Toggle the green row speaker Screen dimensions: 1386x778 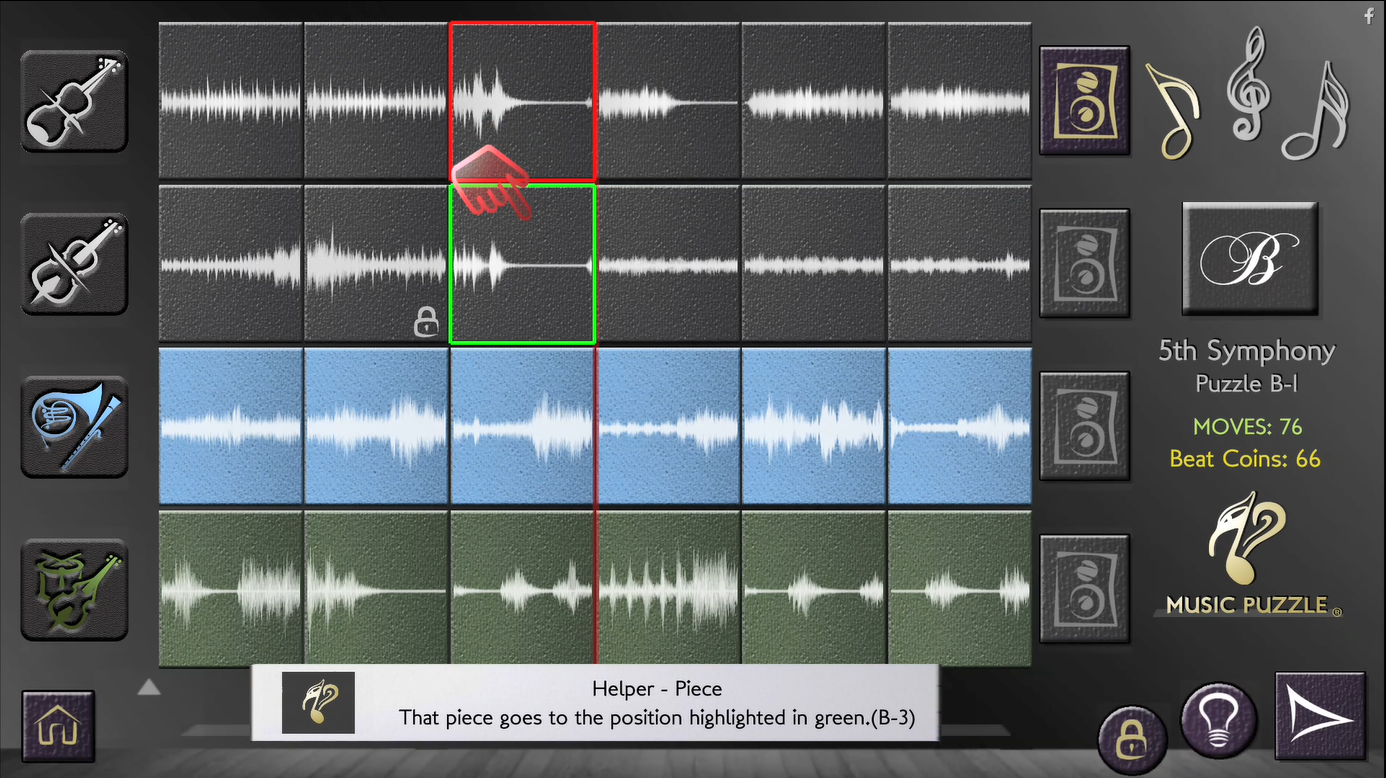point(1085,589)
